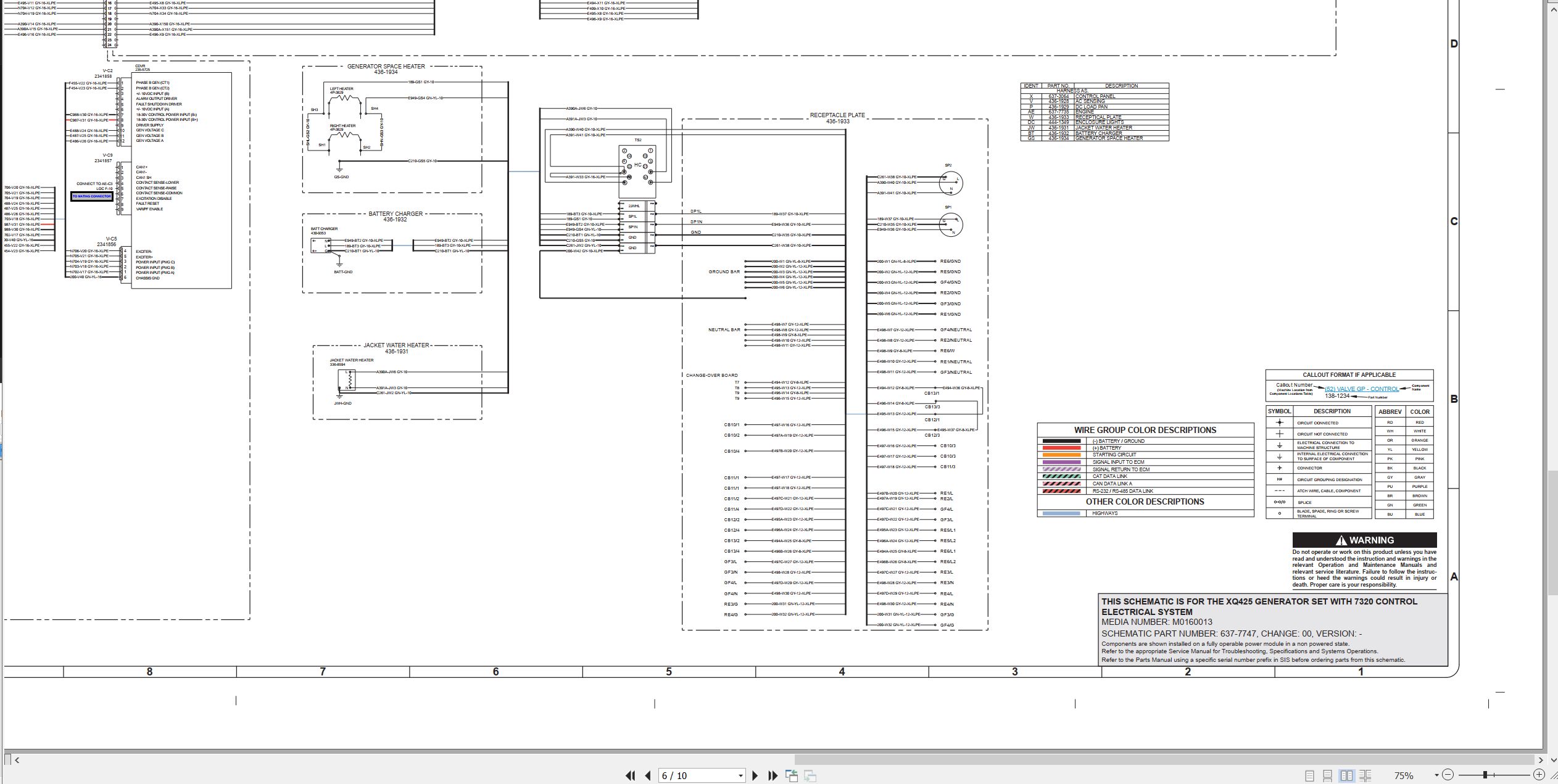Switch to continuous facing layout
Viewport: 1558px width, 784px height.
[1365, 775]
